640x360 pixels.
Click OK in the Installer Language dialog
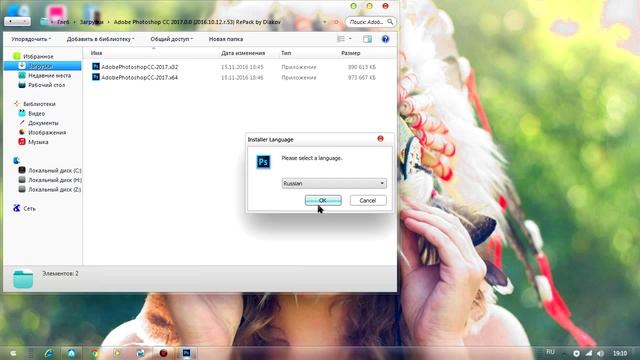323,200
